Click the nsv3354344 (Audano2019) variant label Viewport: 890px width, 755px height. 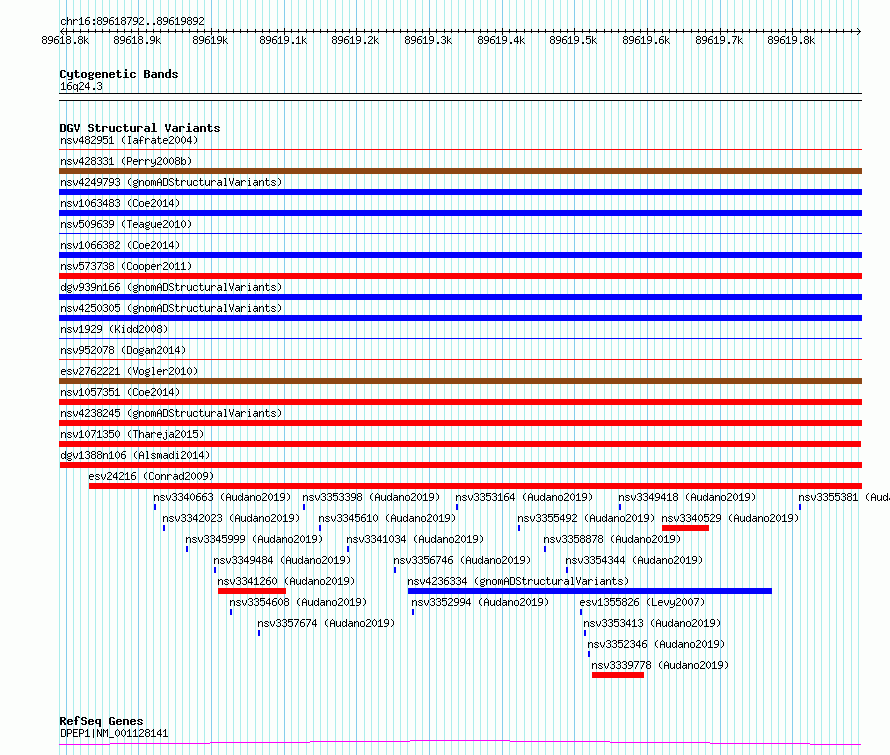pyautogui.click(x=634, y=560)
